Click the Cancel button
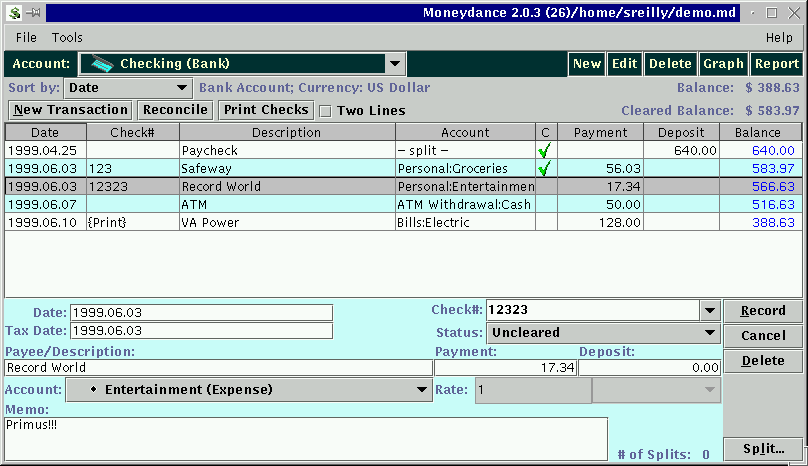The image size is (808, 466). (763, 336)
